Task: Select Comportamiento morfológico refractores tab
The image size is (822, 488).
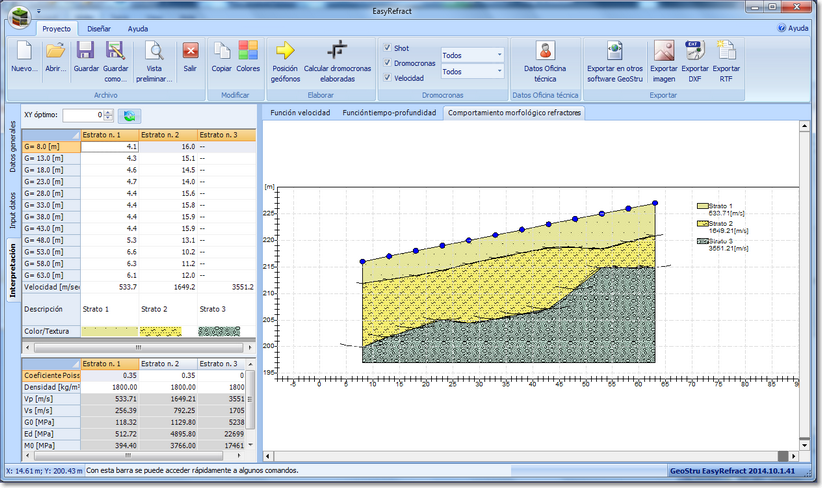Action: (x=514, y=113)
